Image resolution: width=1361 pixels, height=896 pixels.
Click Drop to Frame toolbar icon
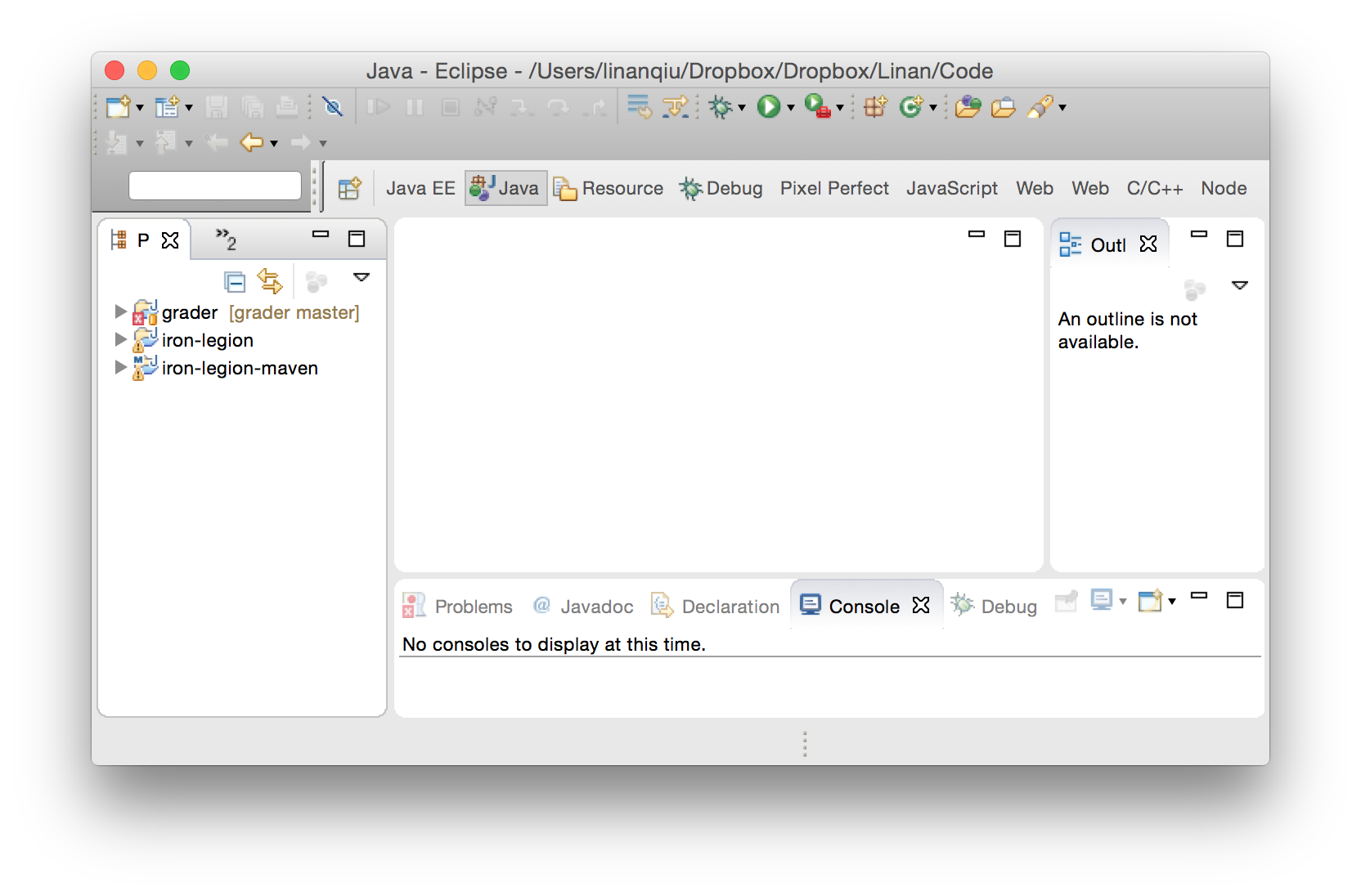(639, 106)
